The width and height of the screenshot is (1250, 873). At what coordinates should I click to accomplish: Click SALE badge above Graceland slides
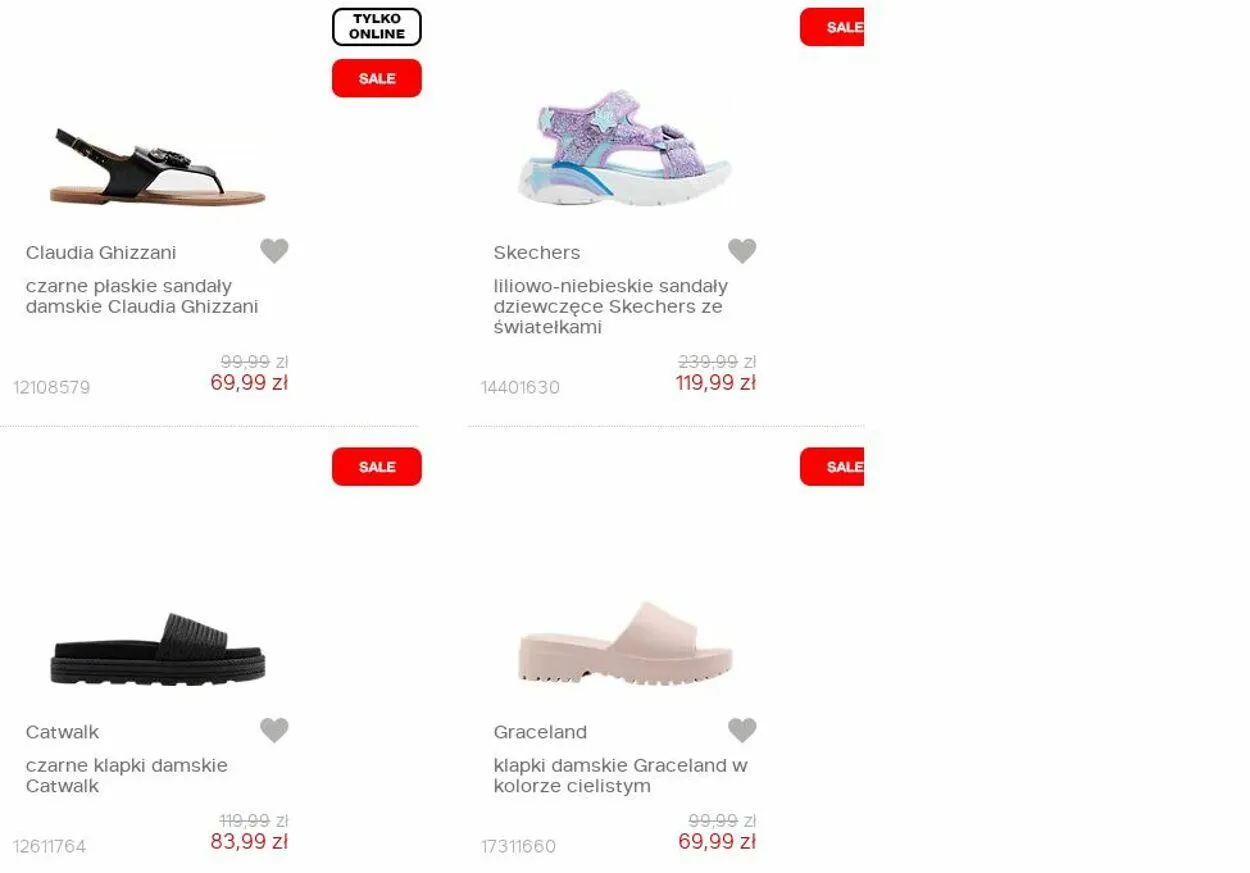(x=832, y=466)
